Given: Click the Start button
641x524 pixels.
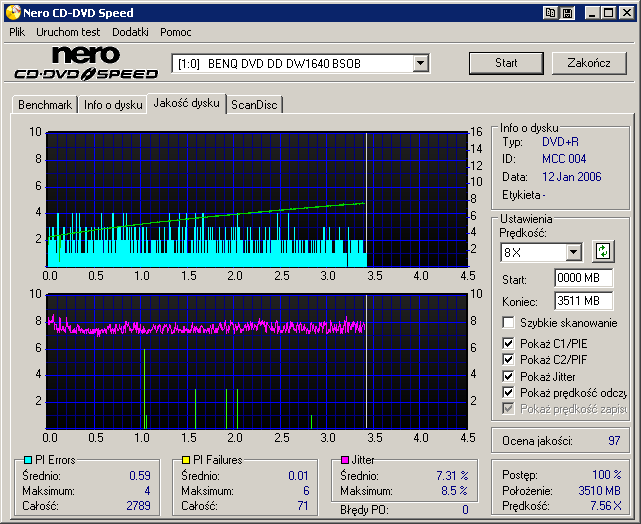Looking at the screenshot, I should [x=506, y=63].
